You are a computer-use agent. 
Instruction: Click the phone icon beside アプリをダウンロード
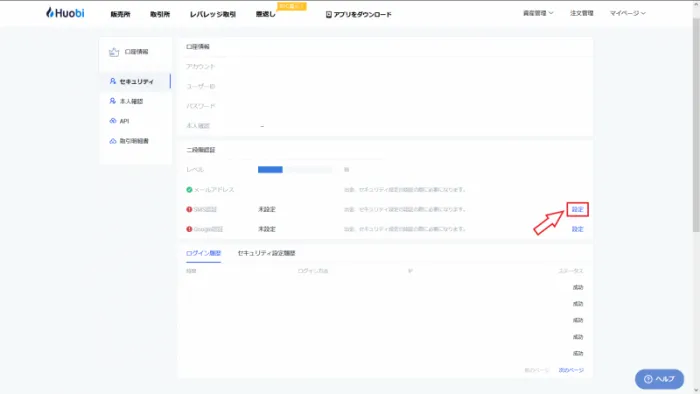click(x=329, y=15)
